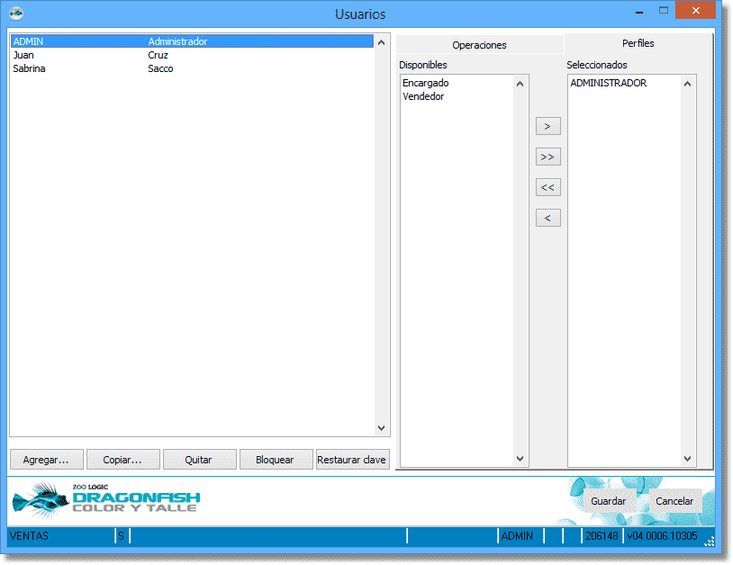Click the single left arrow remove button
The width and height of the screenshot is (733, 565).
(547, 218)
